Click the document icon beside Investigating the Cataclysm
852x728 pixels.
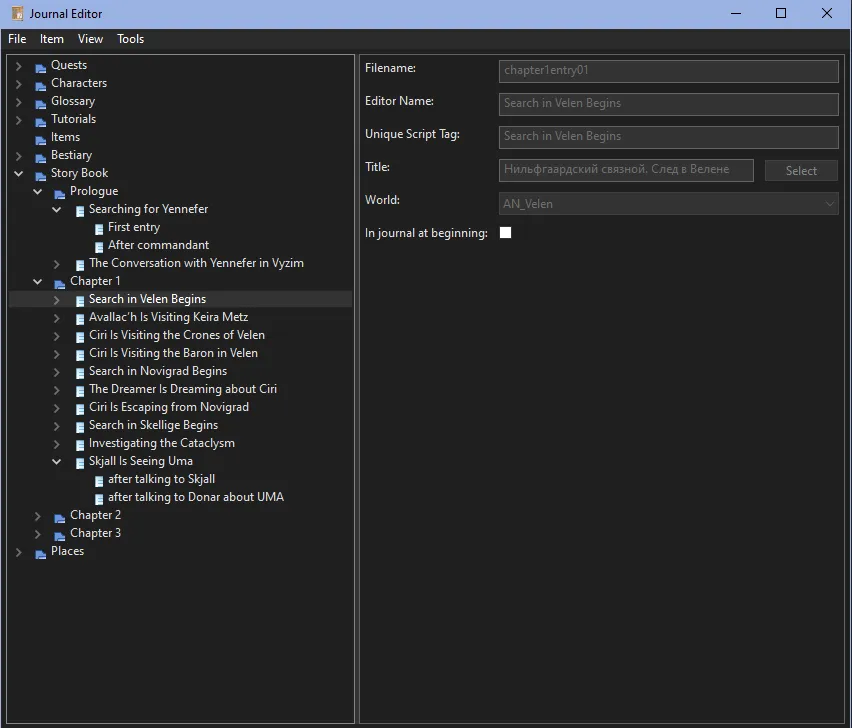click(x=79, y=443)
